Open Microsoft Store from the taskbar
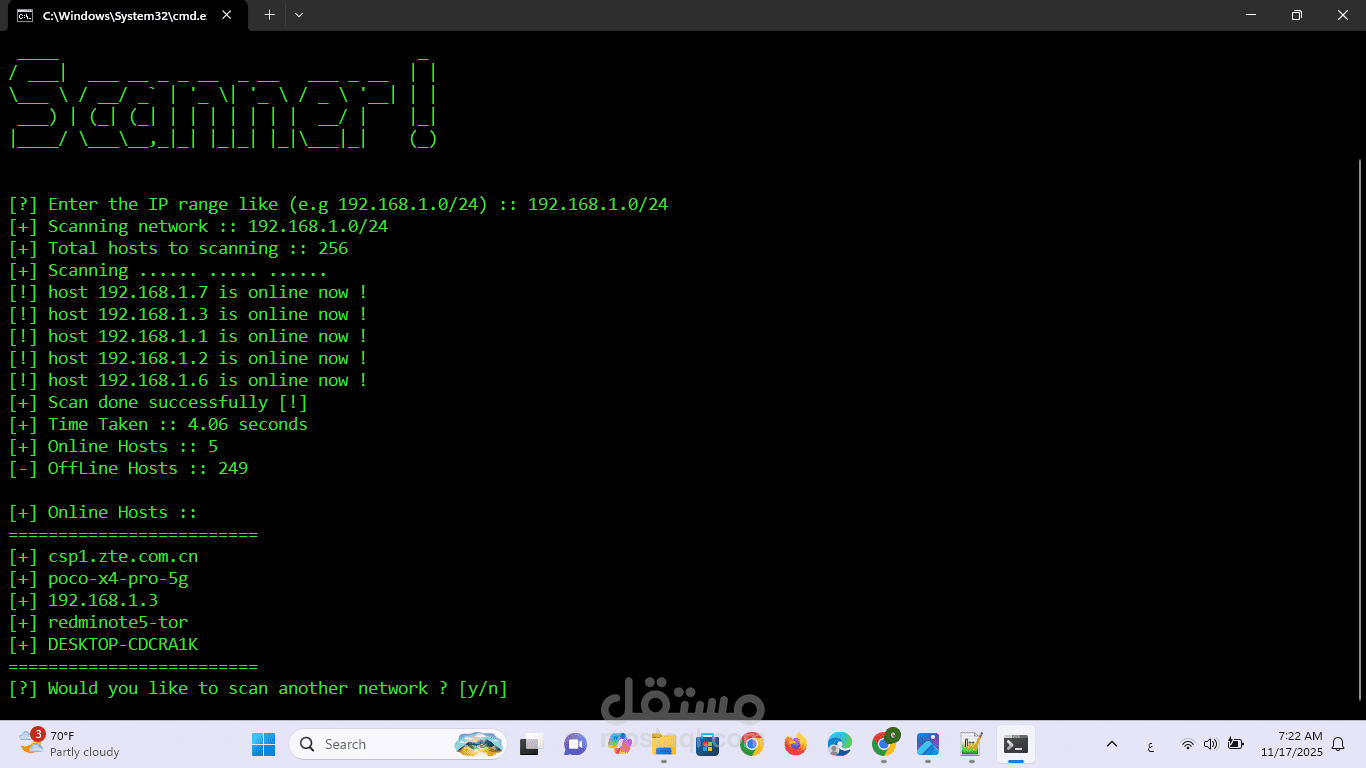Viewport: 1366px width, 768px height. tap(708, 744)
